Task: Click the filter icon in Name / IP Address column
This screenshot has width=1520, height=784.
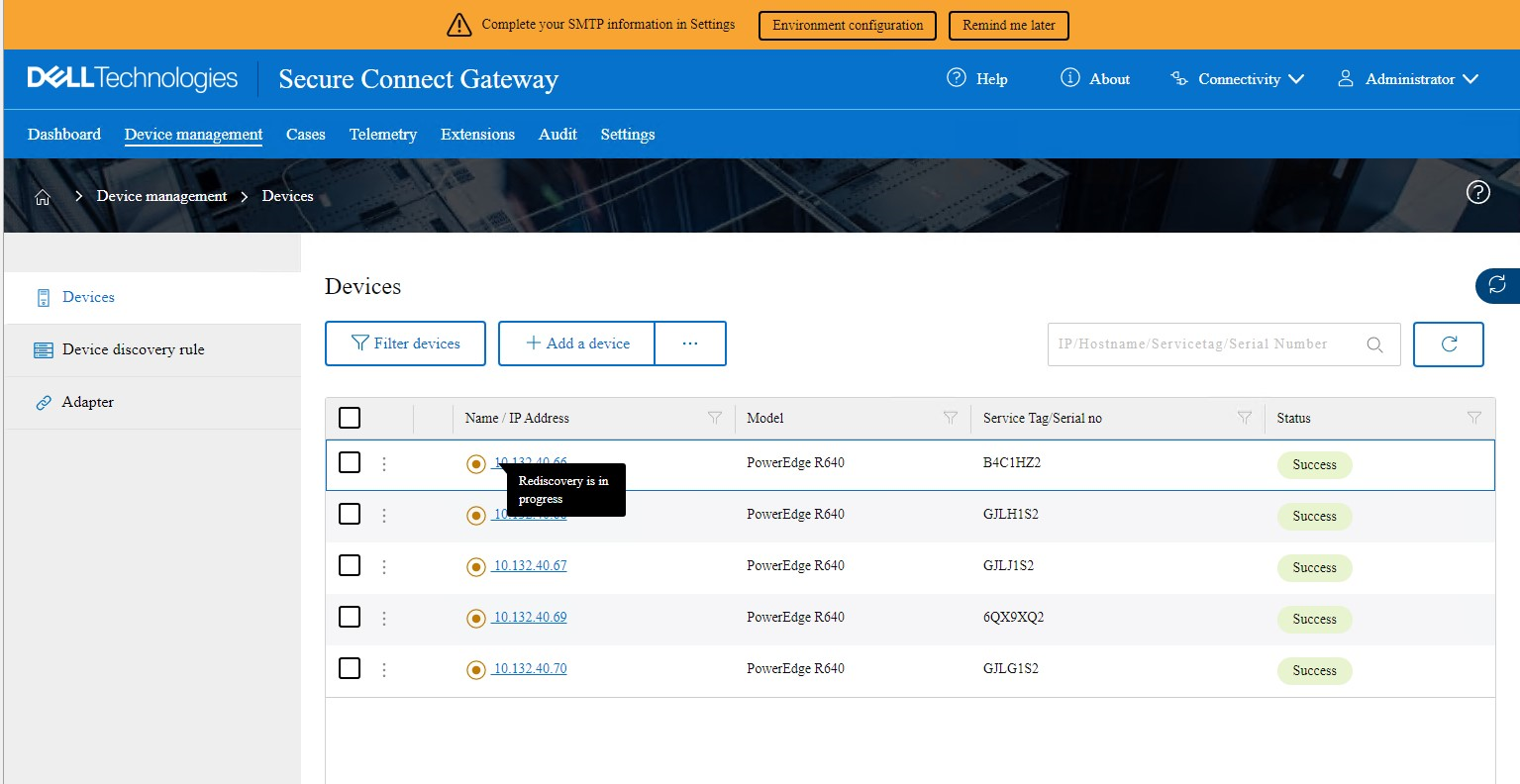Action: tap(715, 418)
